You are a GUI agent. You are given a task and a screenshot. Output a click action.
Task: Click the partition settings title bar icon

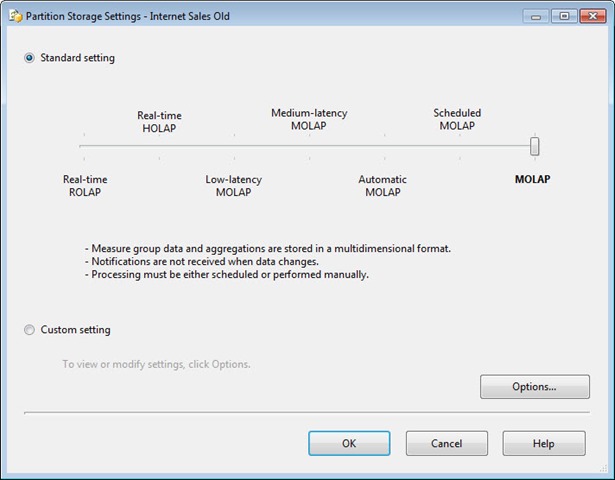(x=15, y=16)
